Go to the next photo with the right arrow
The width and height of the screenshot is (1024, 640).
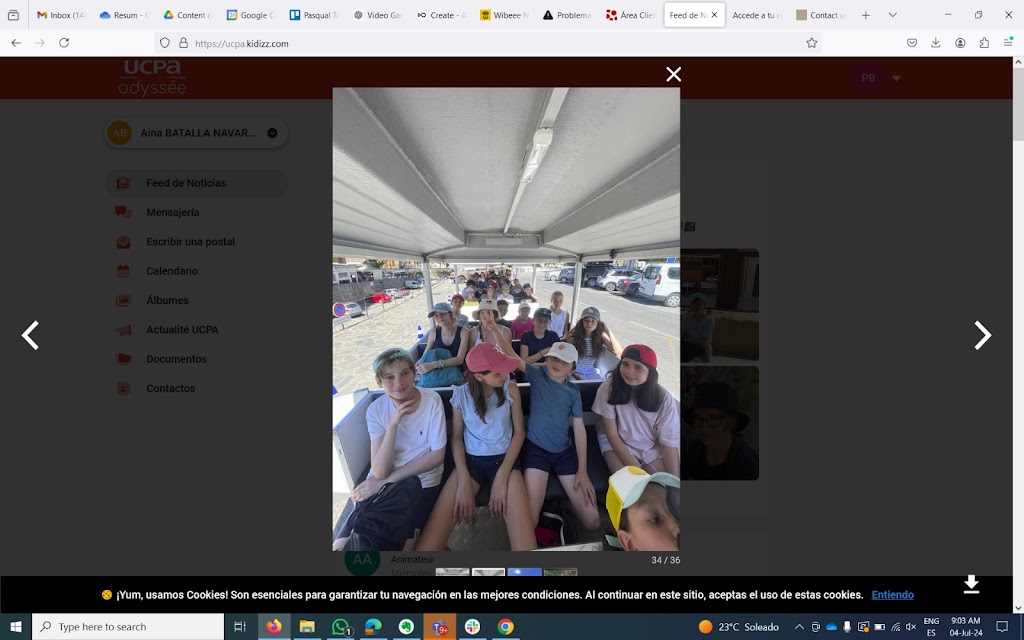982,335
